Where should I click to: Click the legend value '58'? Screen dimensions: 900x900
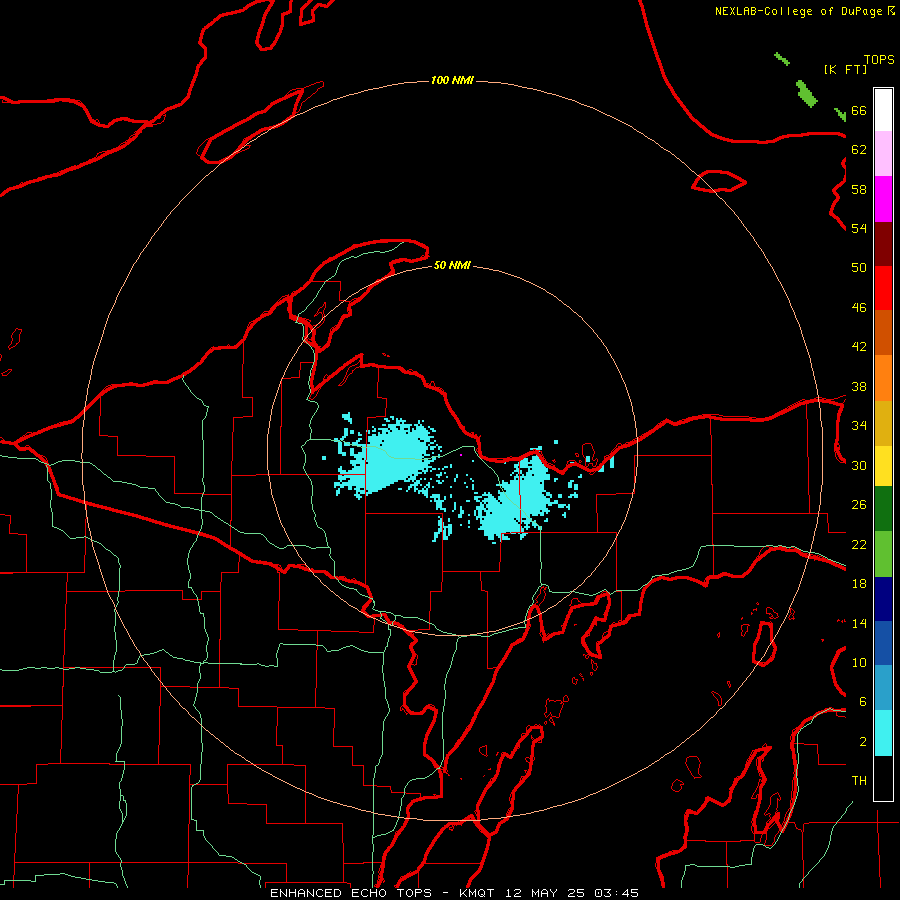click(x=859, y=189)
